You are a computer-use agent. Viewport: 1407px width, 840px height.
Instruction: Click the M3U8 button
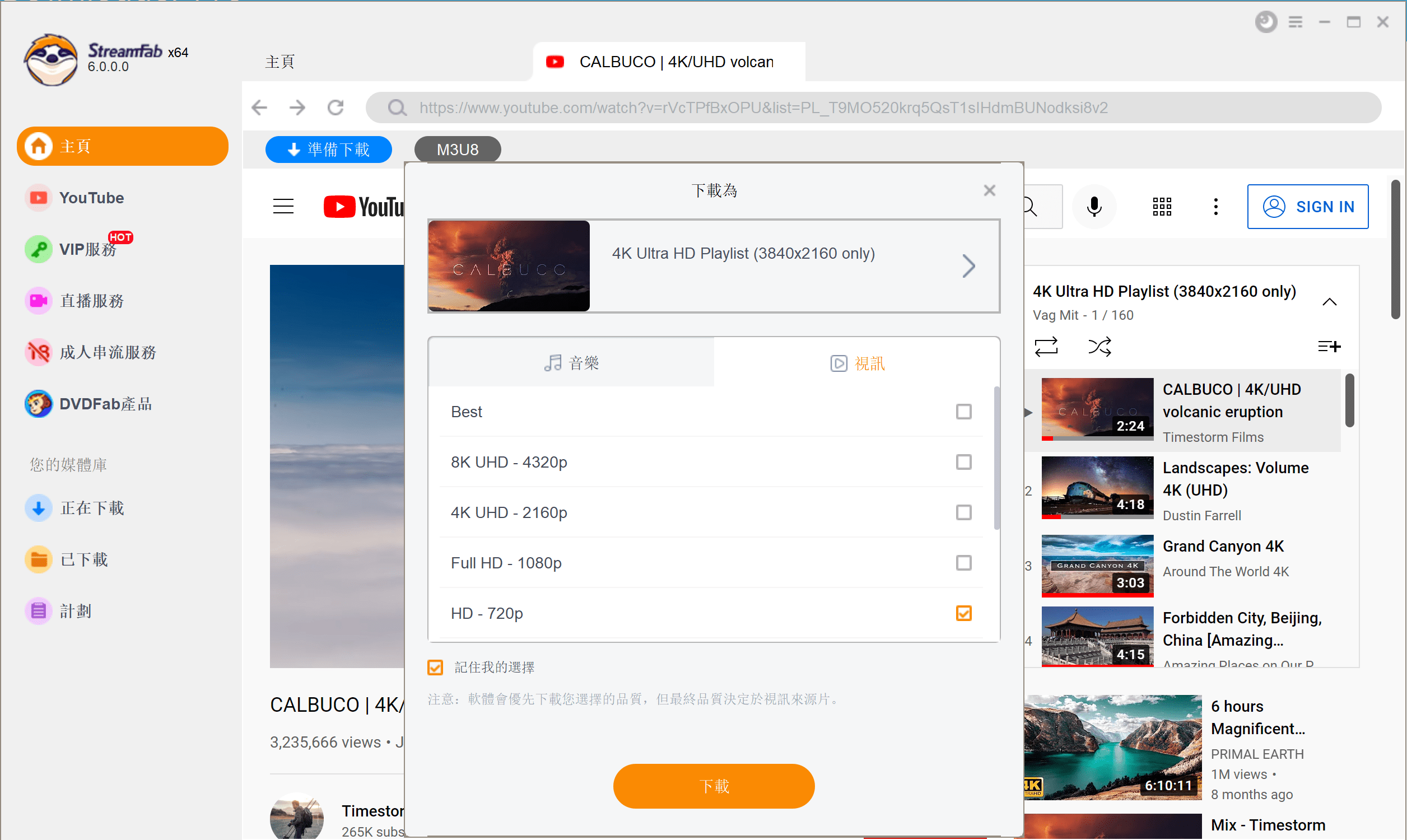[457, 150]
